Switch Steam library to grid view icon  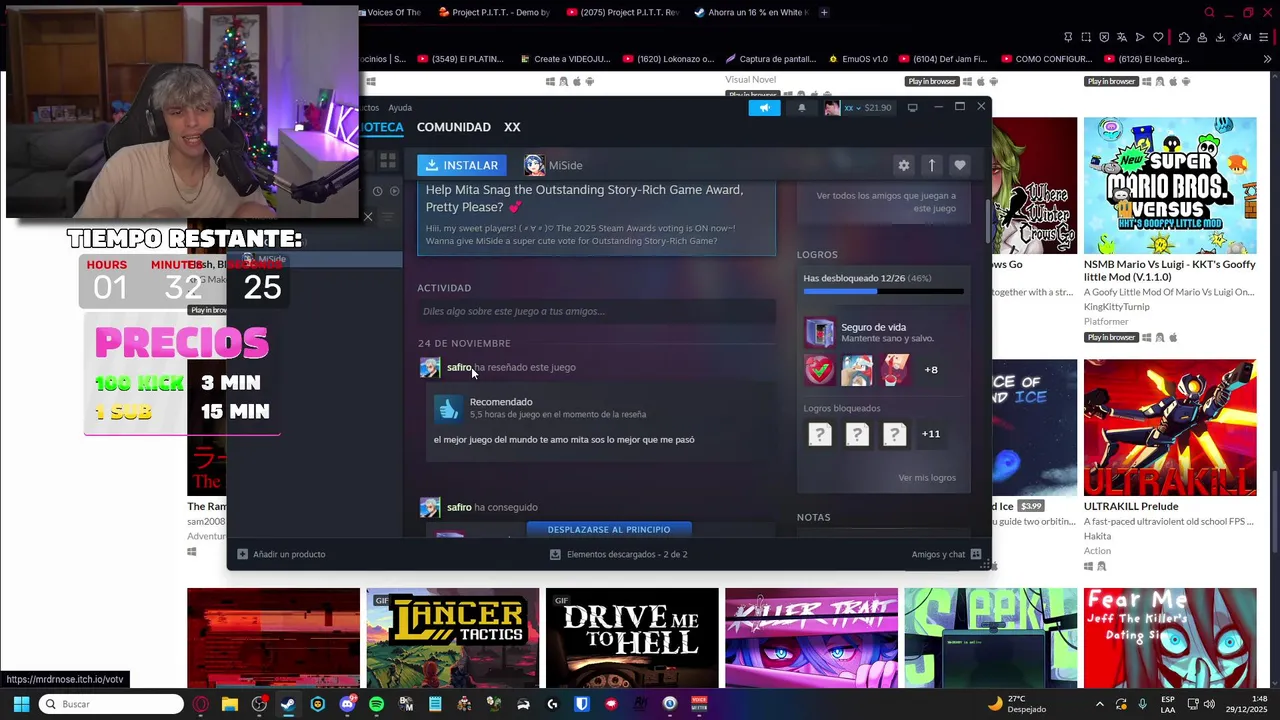(388, 160)
